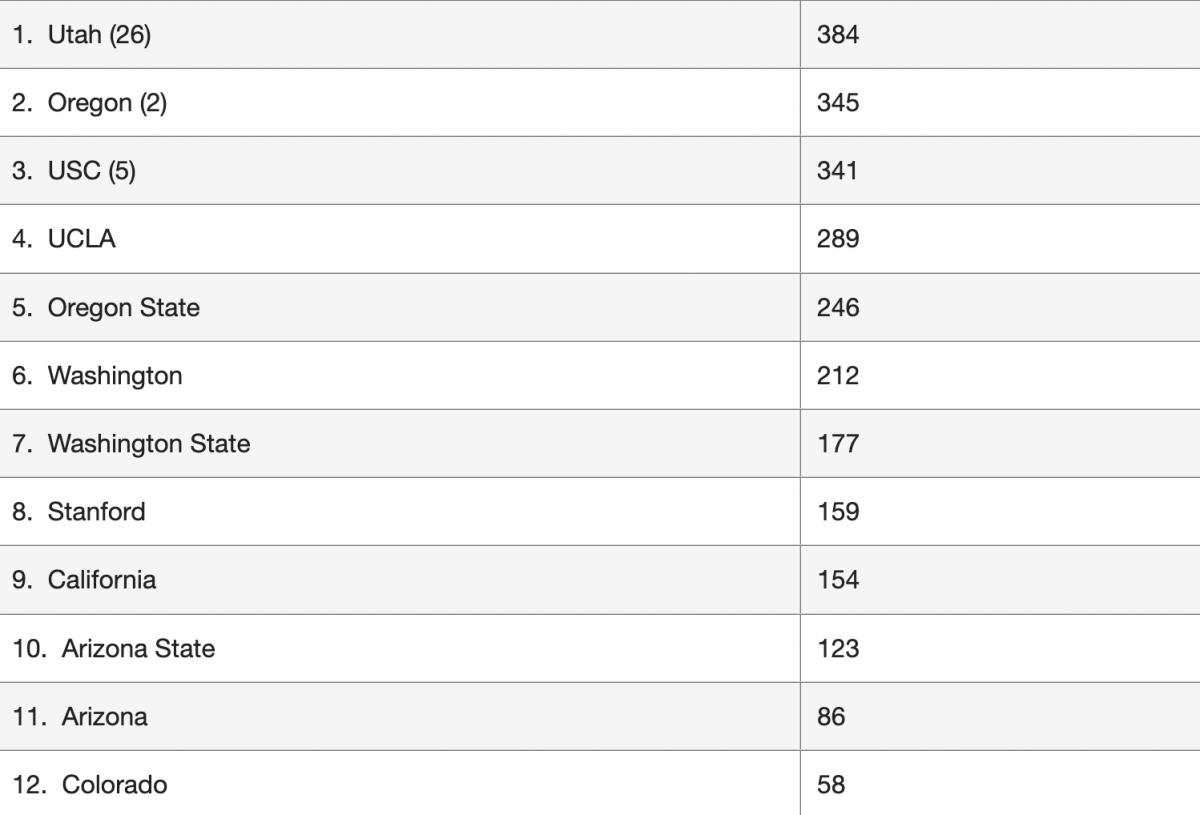This screenshot has width=1200, height=815.
Task: Click the "USC (5)" team entry
Action: coord(91,171)
